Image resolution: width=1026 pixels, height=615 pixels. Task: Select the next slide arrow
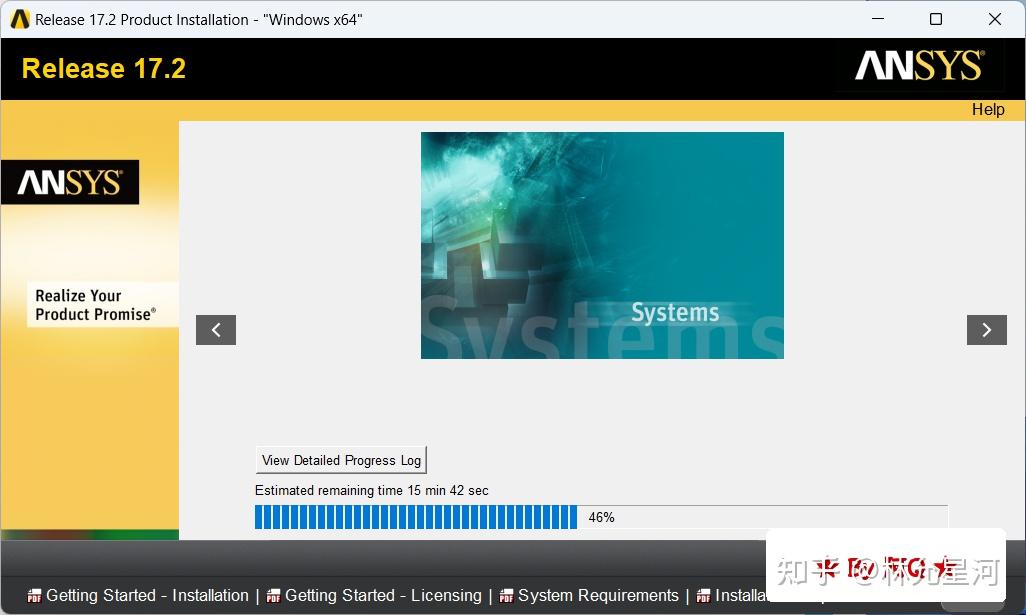point(987,330)
